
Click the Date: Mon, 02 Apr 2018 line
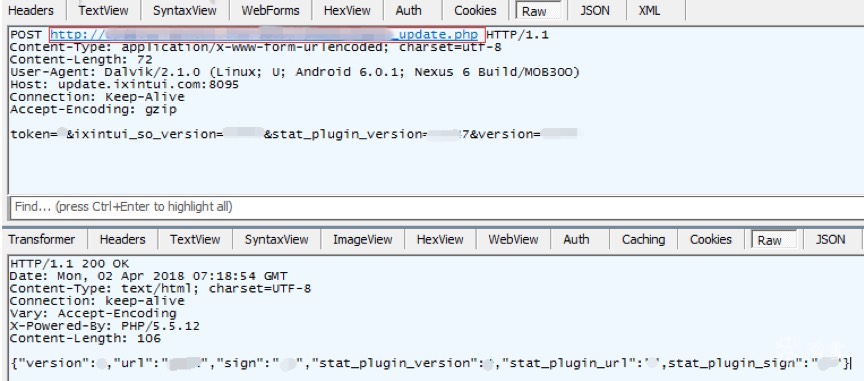point(149,276)
